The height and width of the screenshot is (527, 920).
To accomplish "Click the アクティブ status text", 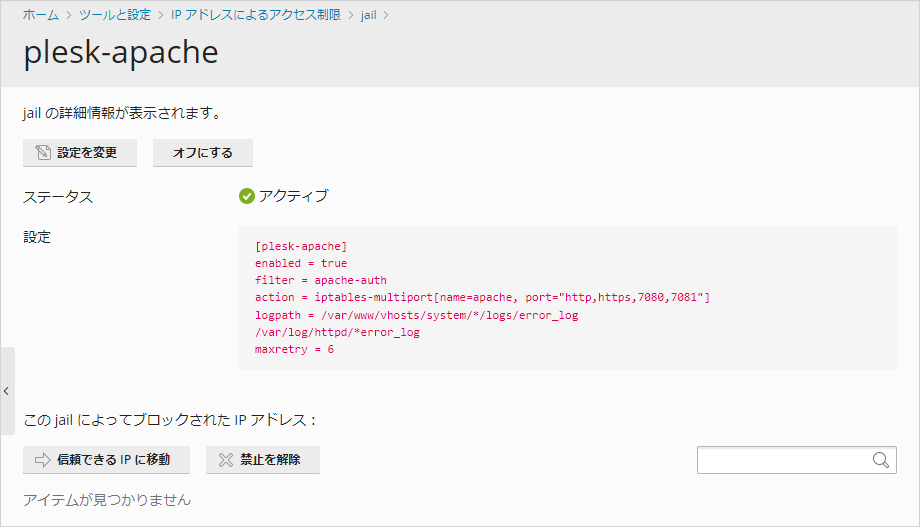I will pos(293,196).
